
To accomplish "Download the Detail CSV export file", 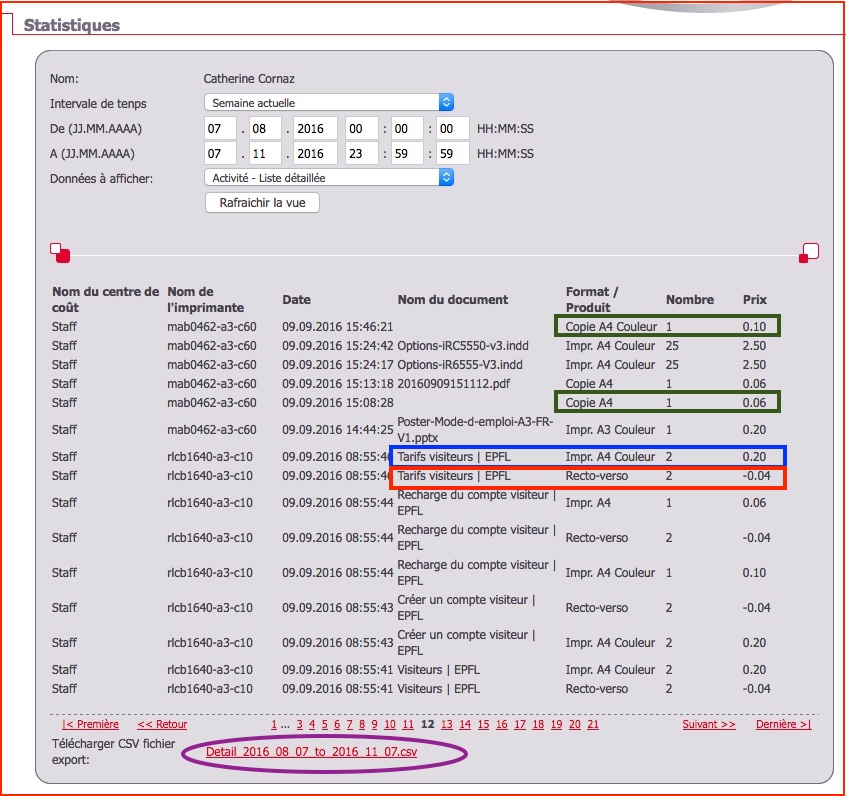I will coord(311,752).
